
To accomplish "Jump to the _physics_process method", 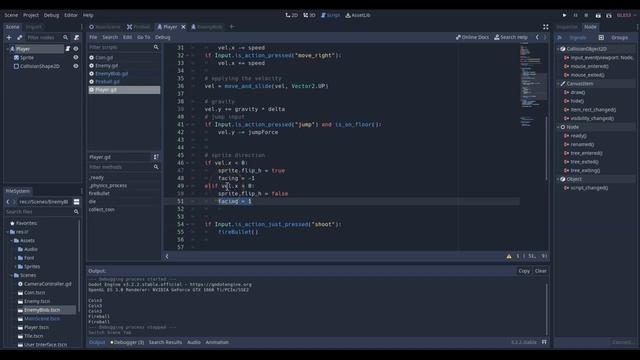I will (108, 185).
